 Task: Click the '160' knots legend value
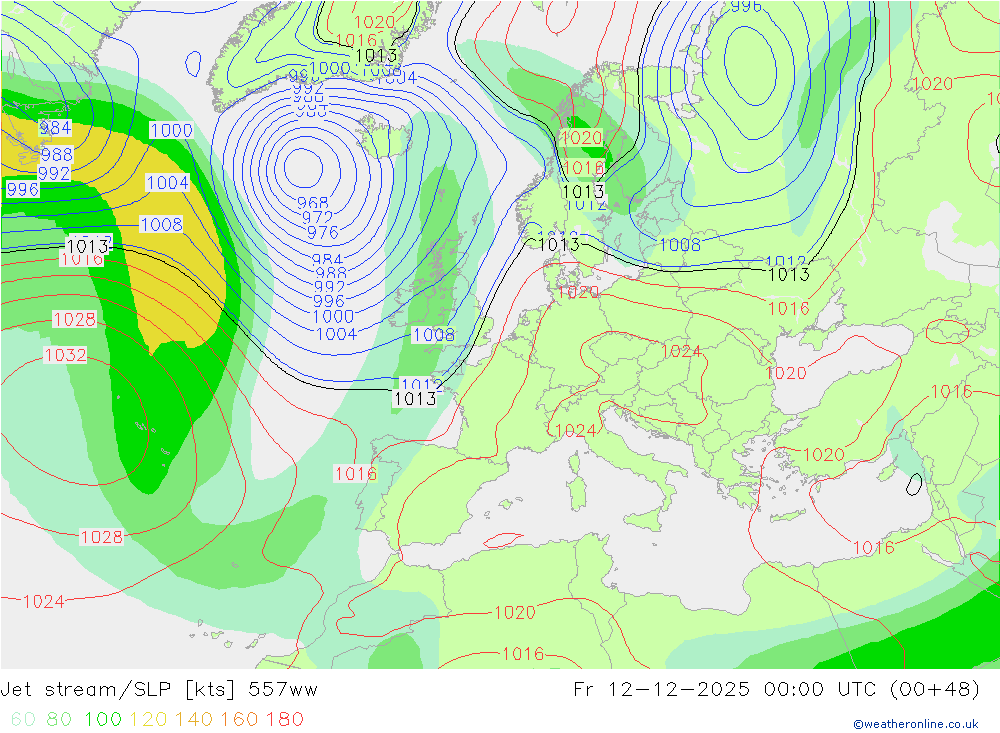point(239,719)
